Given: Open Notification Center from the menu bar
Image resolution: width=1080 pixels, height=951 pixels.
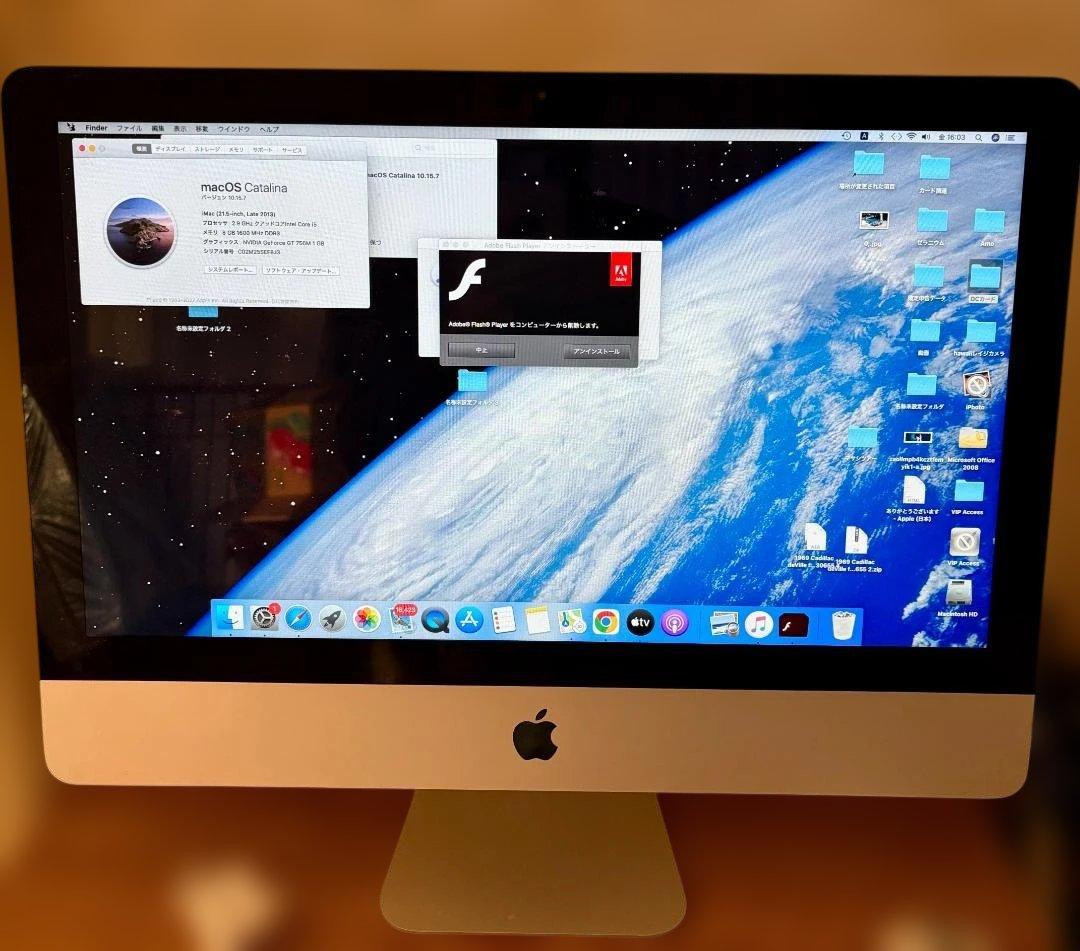Looking at the screenshot, I should pyautogui.click(x=1012, y=137).
